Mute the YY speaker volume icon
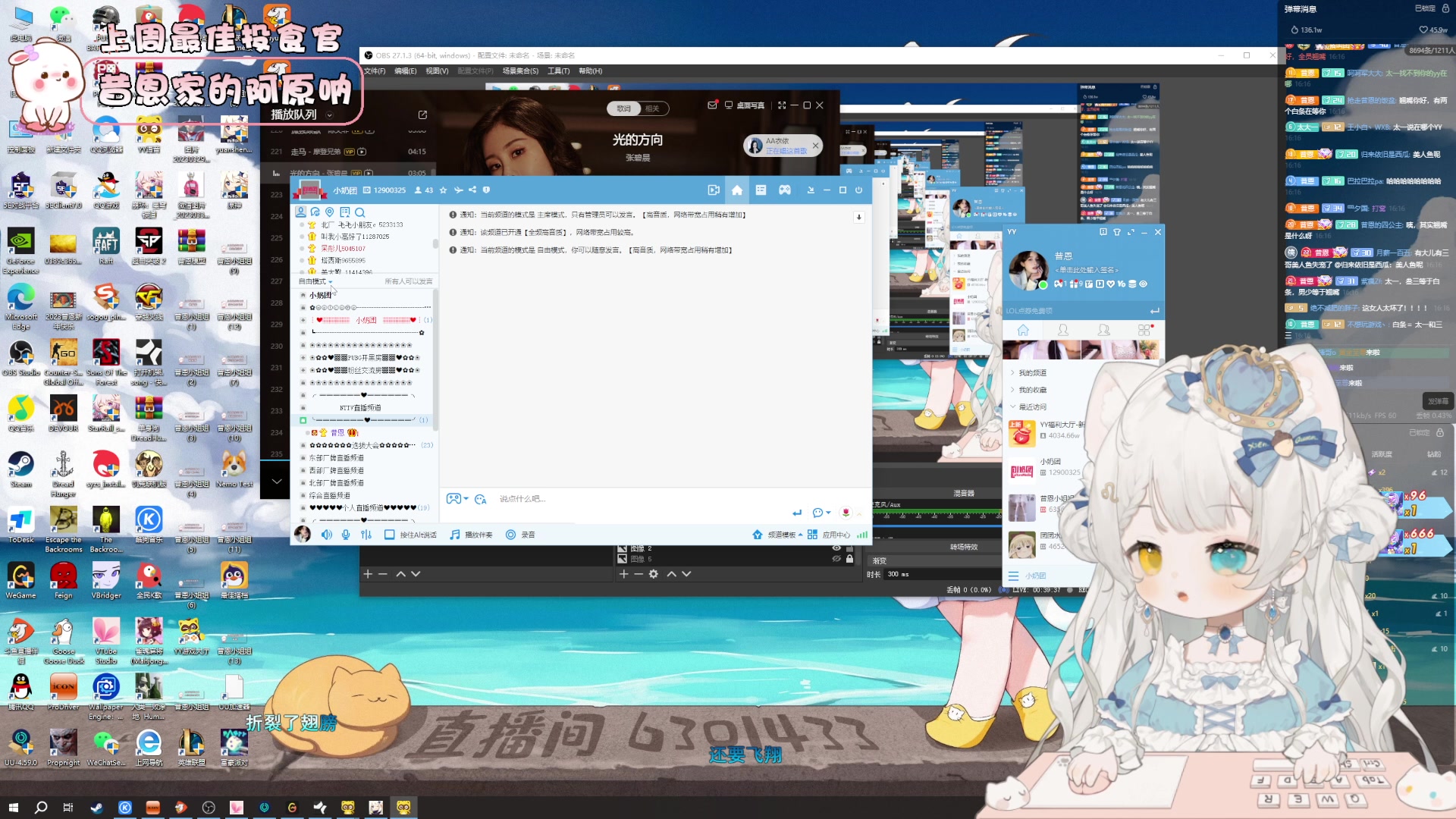 (326, 535)
